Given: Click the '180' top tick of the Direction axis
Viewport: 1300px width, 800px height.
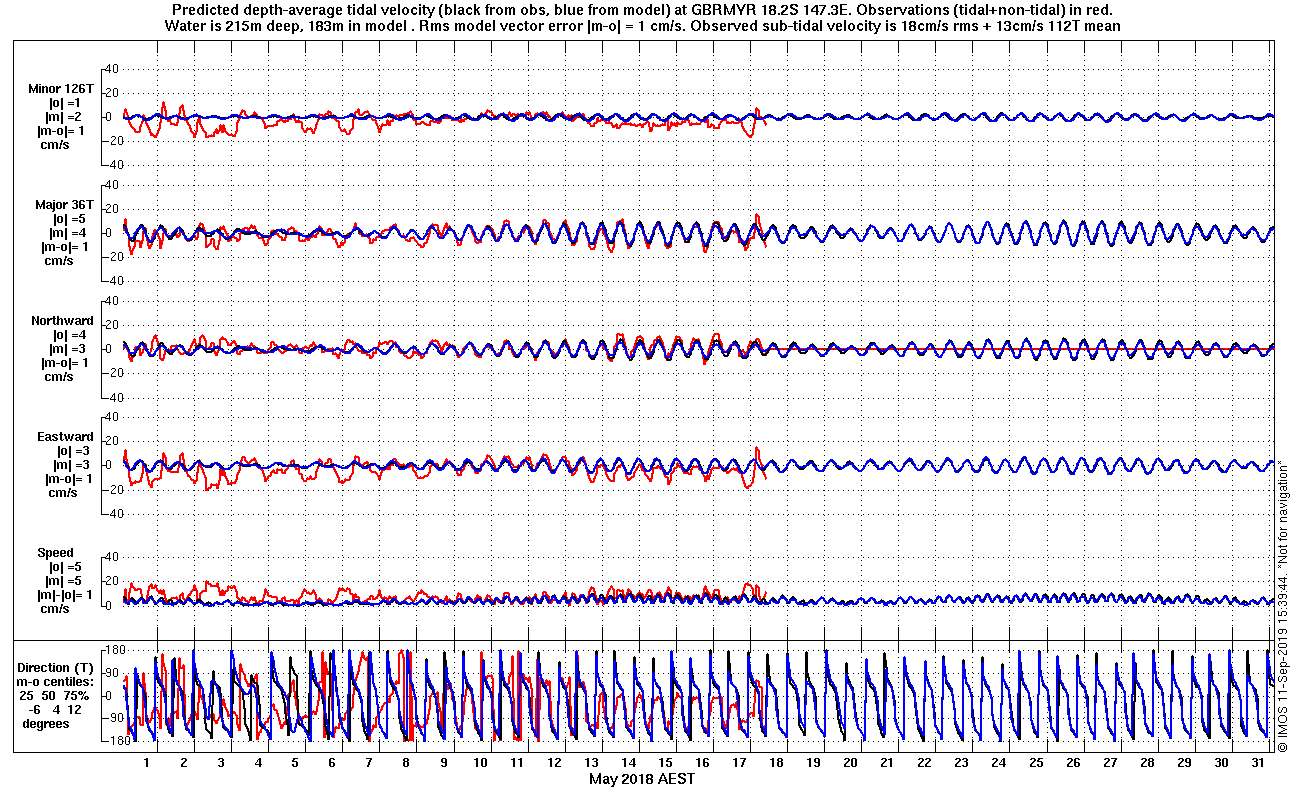Looking at the screenshot, I should pos(113,650).
